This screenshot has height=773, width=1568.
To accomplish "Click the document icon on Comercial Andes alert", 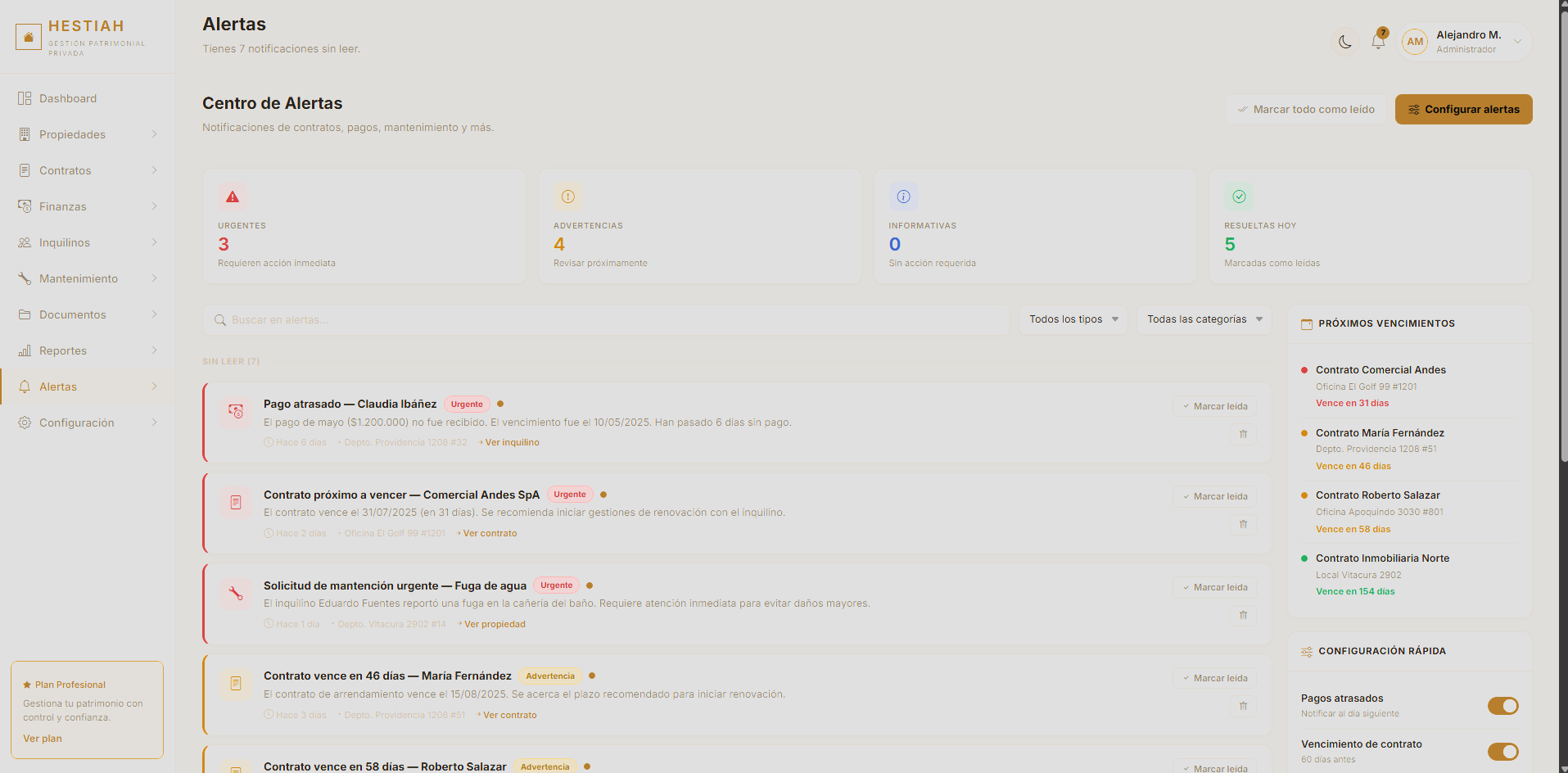I will tap(236, 503).
